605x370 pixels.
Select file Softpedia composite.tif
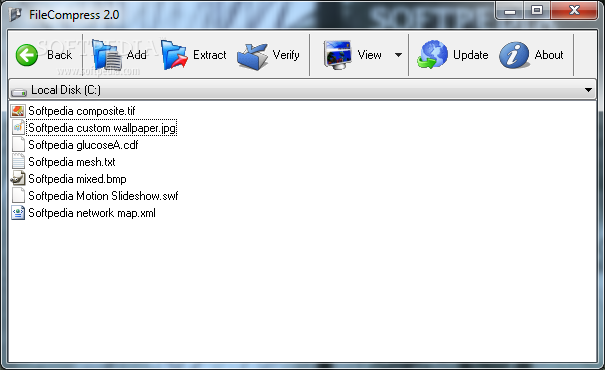point(82,111)
